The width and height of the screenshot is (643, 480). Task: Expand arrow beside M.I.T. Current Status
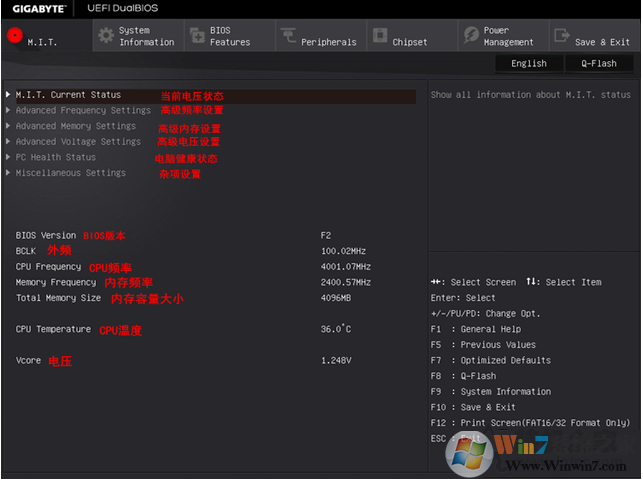[x=8, y=94]
